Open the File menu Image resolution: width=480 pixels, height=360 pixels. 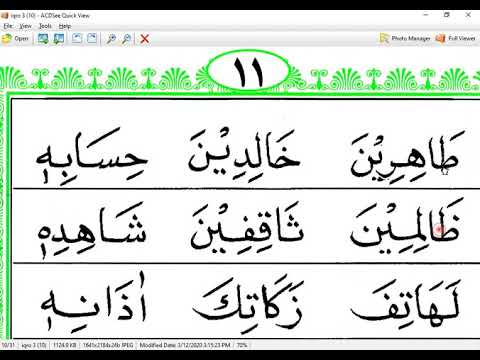(x=8, y=26)
